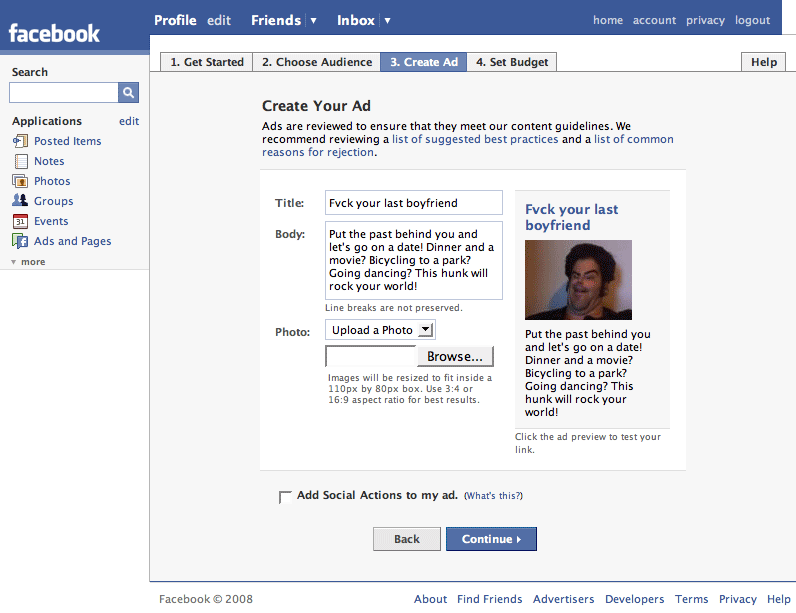Open the Profile menu item
The height and width of the screenshot is (613, 796).
[x=175, y=20]
